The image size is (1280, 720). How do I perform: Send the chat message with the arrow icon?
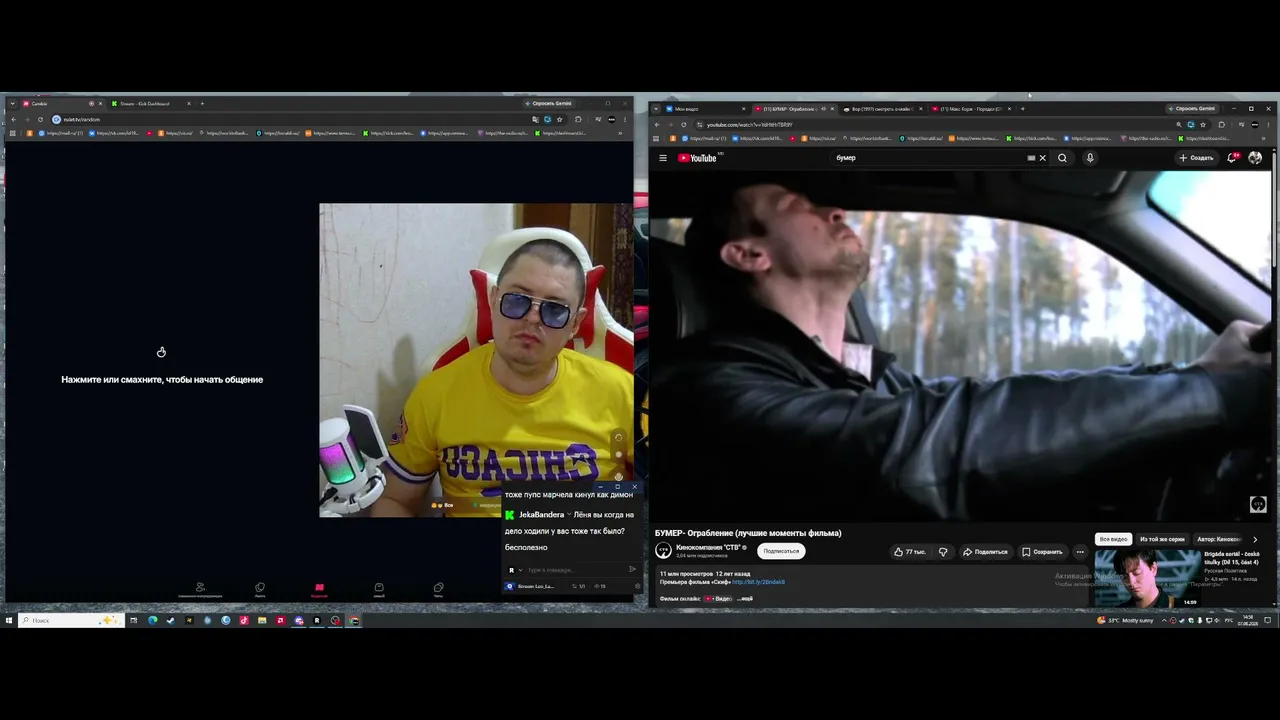coord(632,569)
